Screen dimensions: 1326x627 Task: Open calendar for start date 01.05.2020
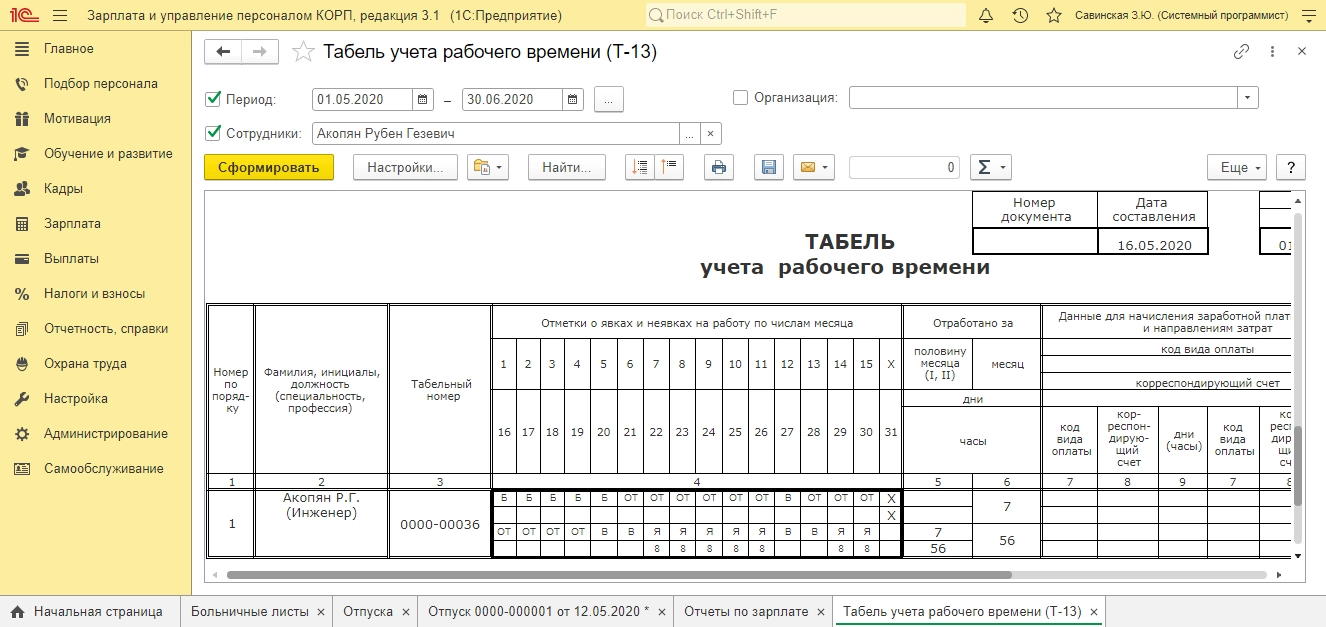pyautogui.click(x=423, y=99)
